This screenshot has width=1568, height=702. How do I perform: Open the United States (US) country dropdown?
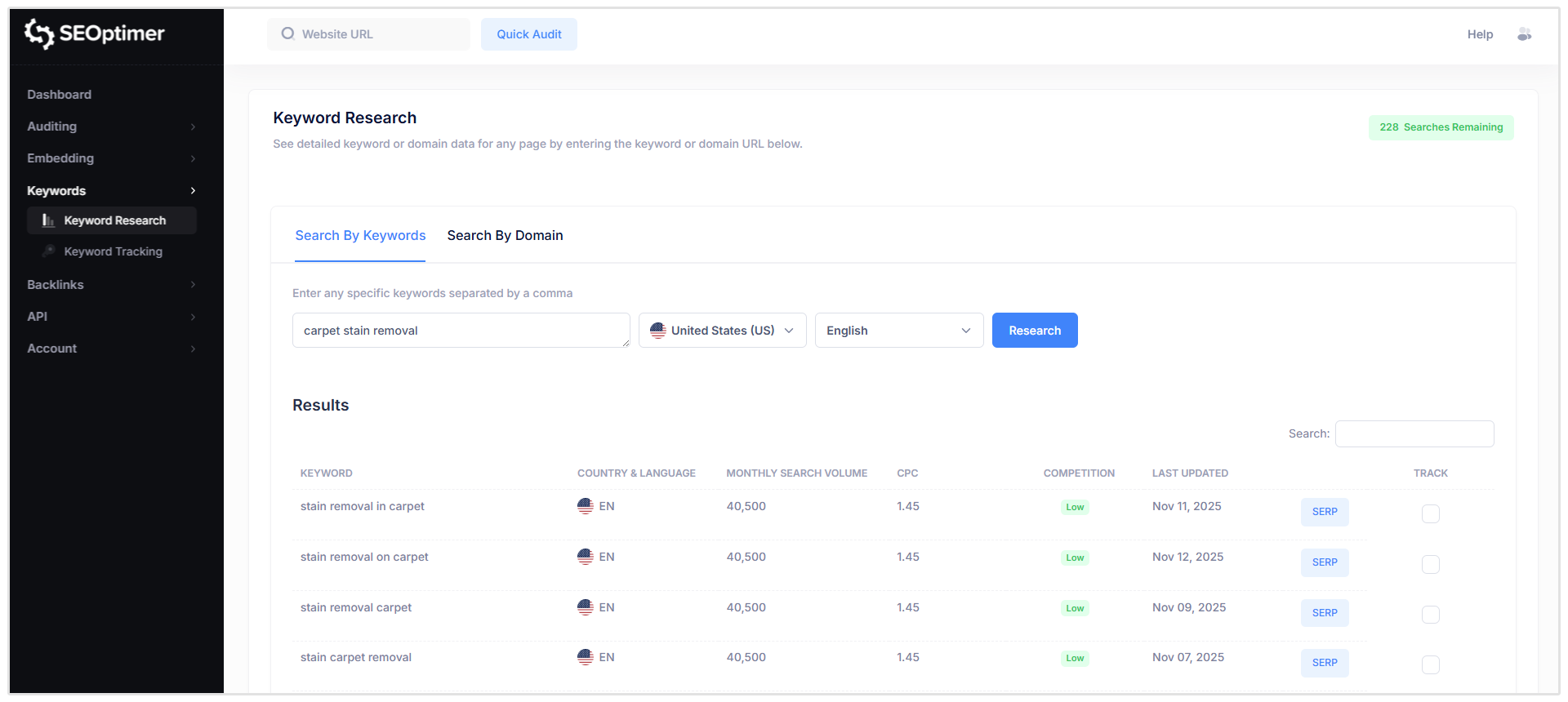tap(722, 331)
